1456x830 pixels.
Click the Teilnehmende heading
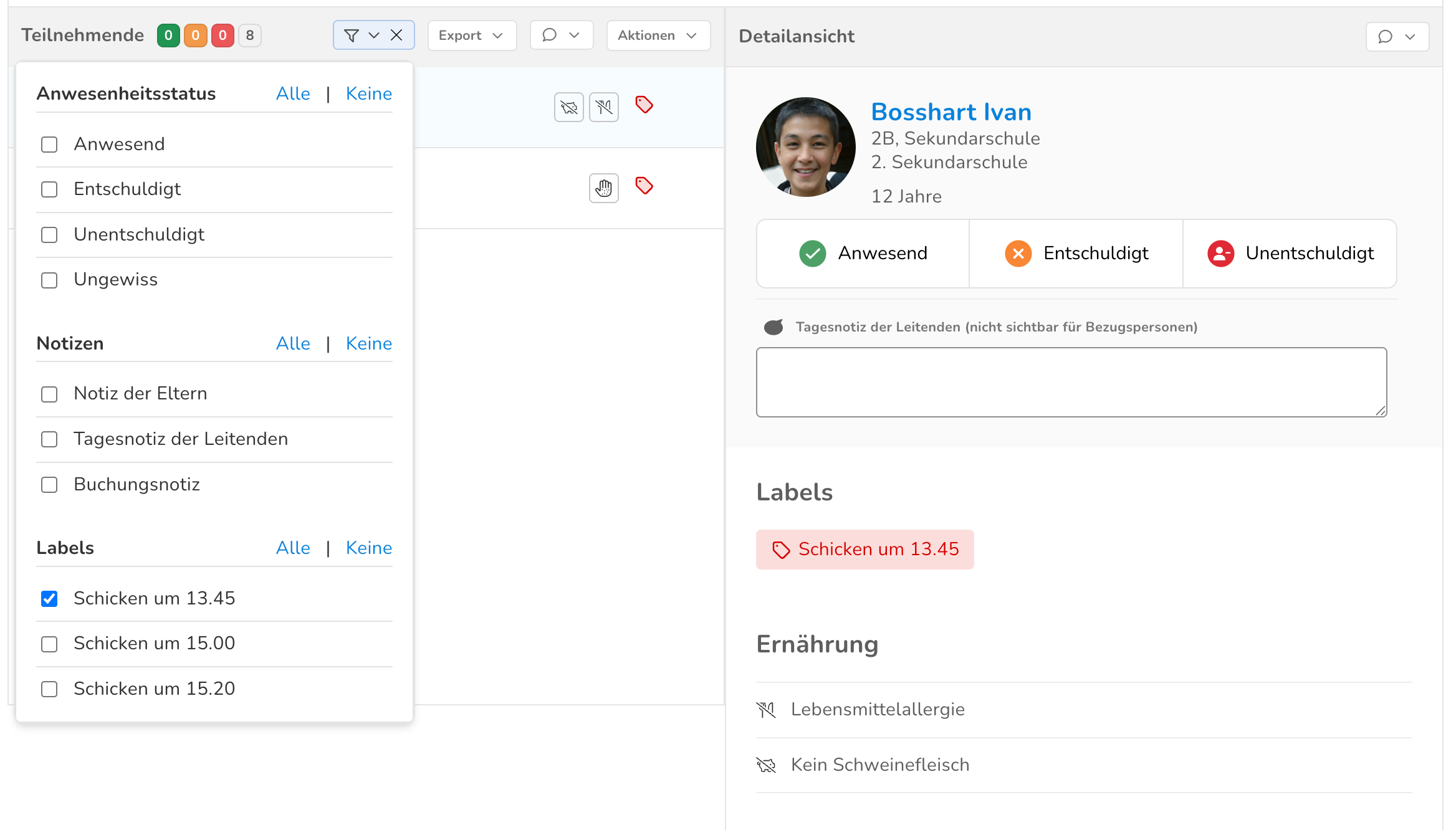[x=83, y=36]
